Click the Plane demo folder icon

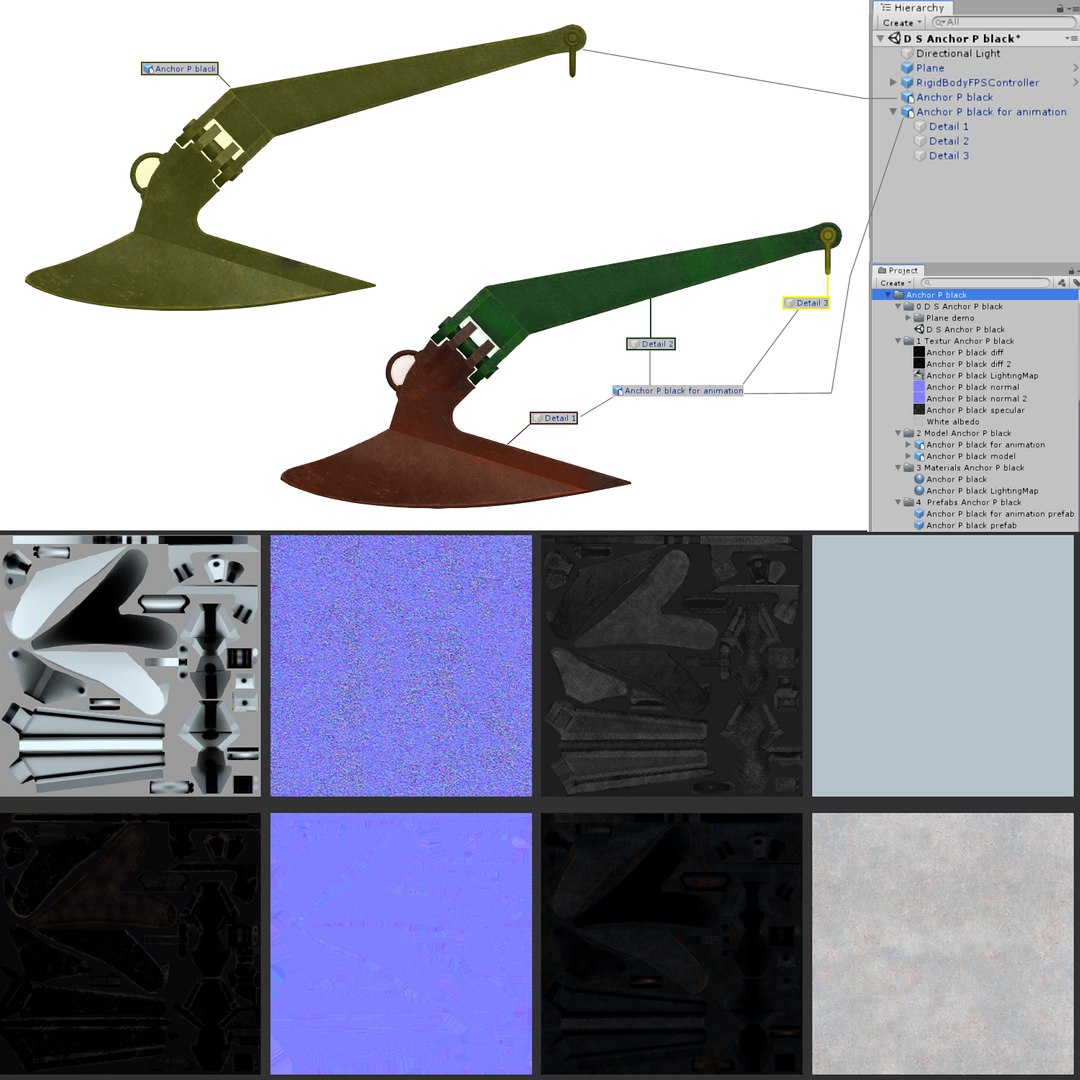click(x=918, y=318)
